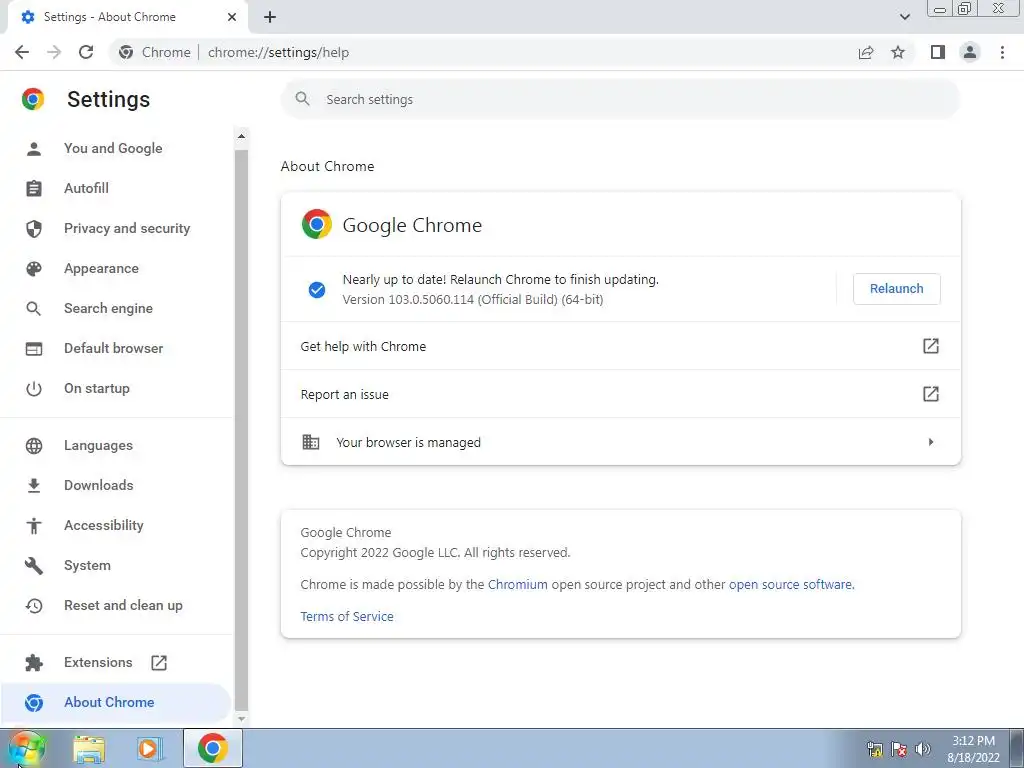Image resolution: width=1024 pixels, height=768 pixels.
Task: Click the external link icon next to Extensions
Action: pos(159,663)
